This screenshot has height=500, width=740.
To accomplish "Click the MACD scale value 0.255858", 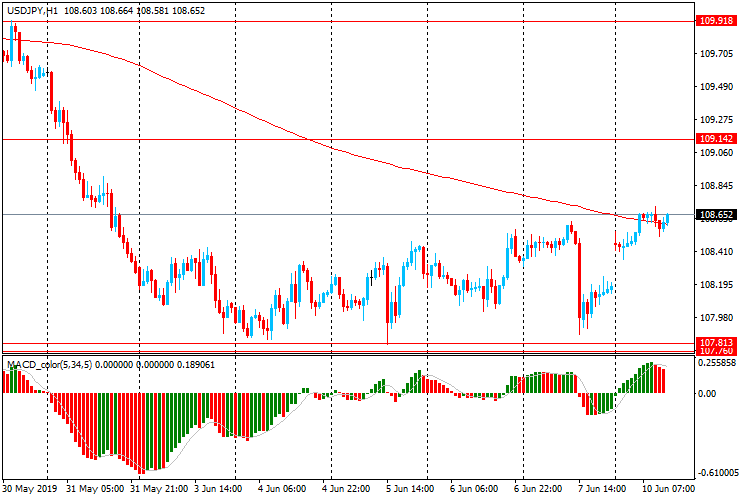I will point(718,363).
